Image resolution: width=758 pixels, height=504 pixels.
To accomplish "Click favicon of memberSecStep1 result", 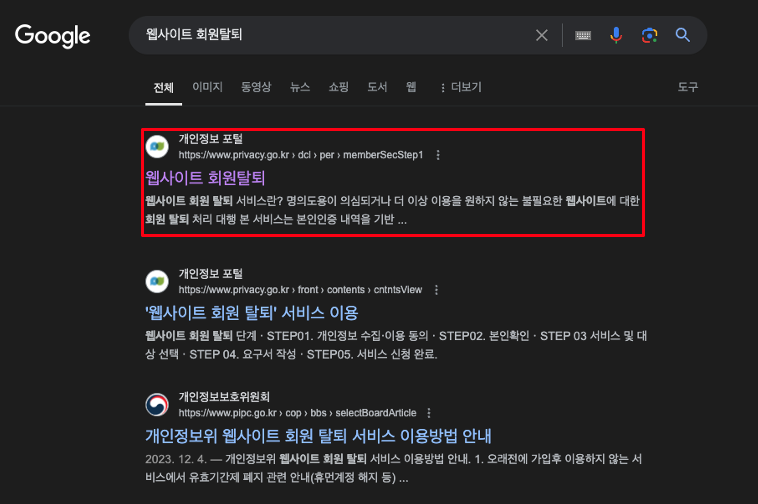I will 157,146.
